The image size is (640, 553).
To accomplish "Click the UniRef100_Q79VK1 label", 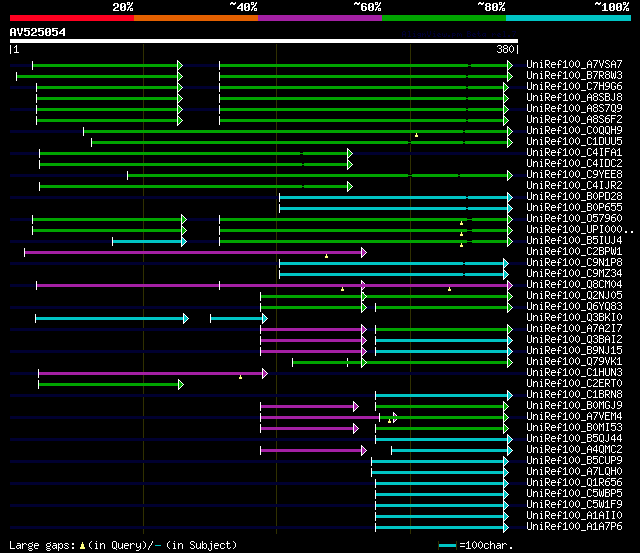I will 574,362.
